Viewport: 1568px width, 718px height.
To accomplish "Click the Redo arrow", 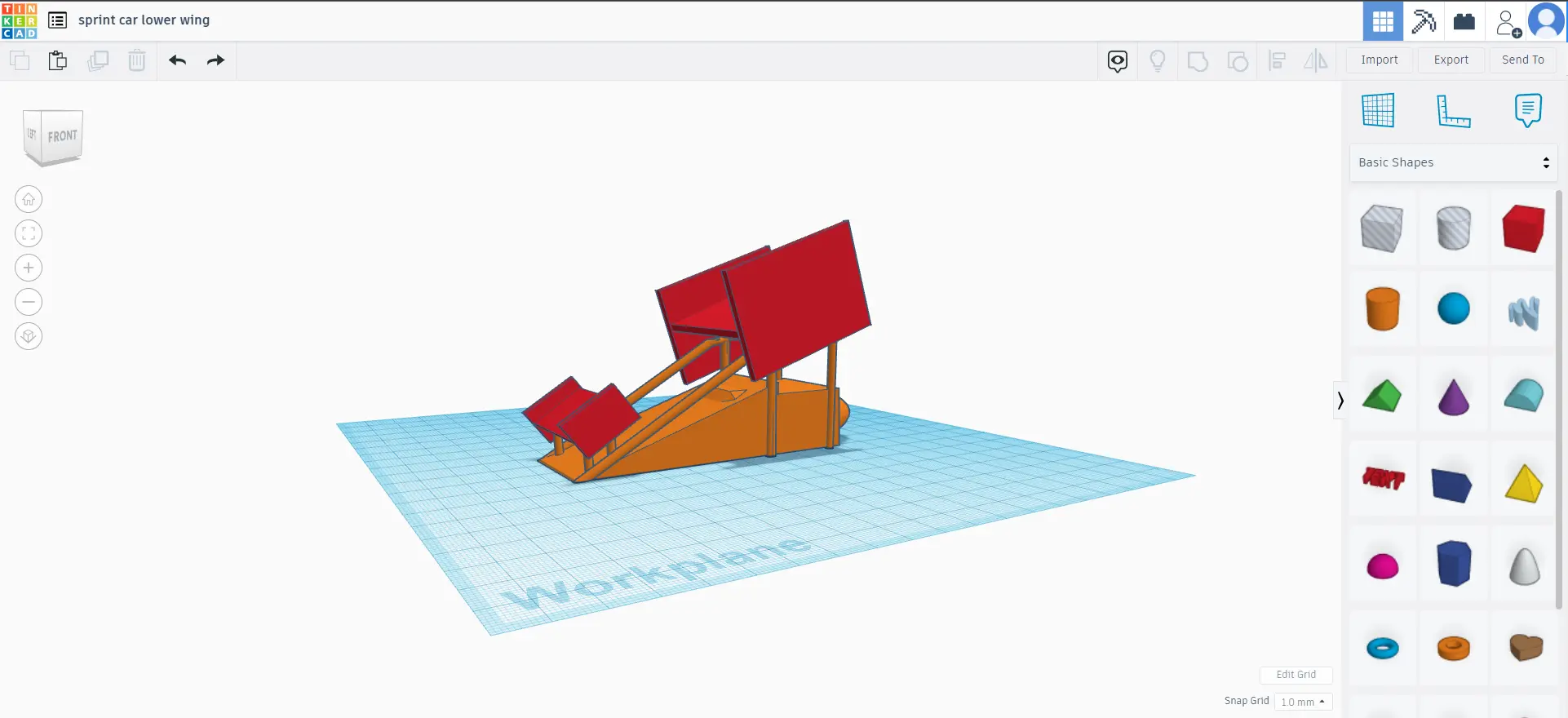I will tap(215, 60).
